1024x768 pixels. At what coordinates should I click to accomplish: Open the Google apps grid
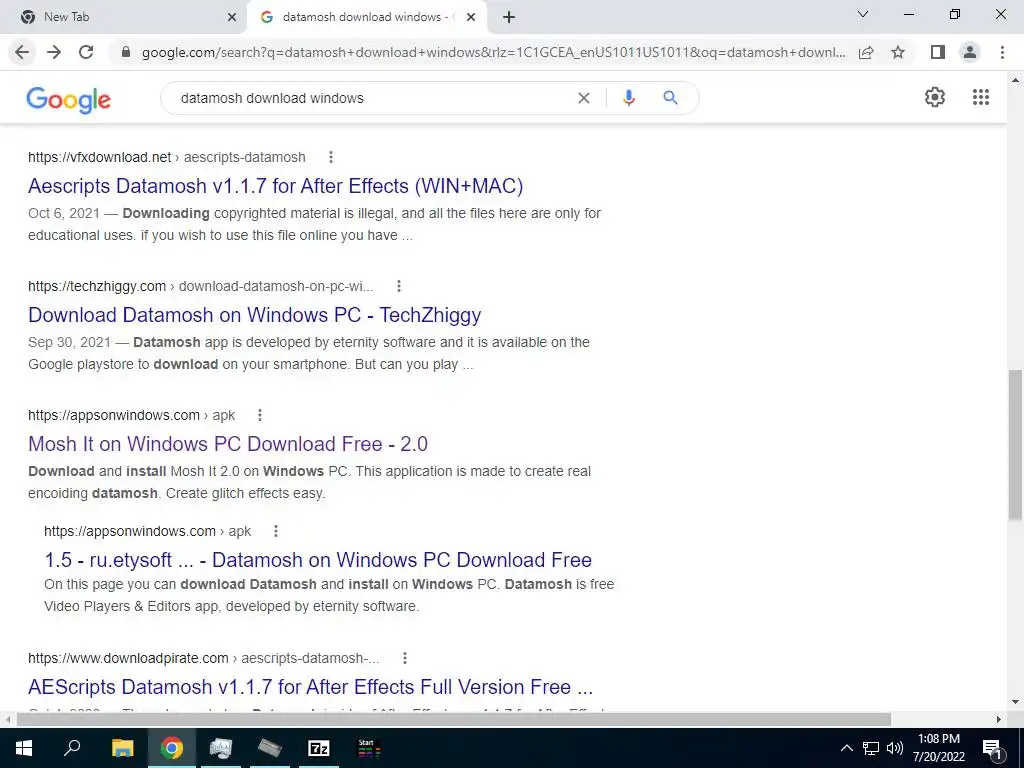981,97
